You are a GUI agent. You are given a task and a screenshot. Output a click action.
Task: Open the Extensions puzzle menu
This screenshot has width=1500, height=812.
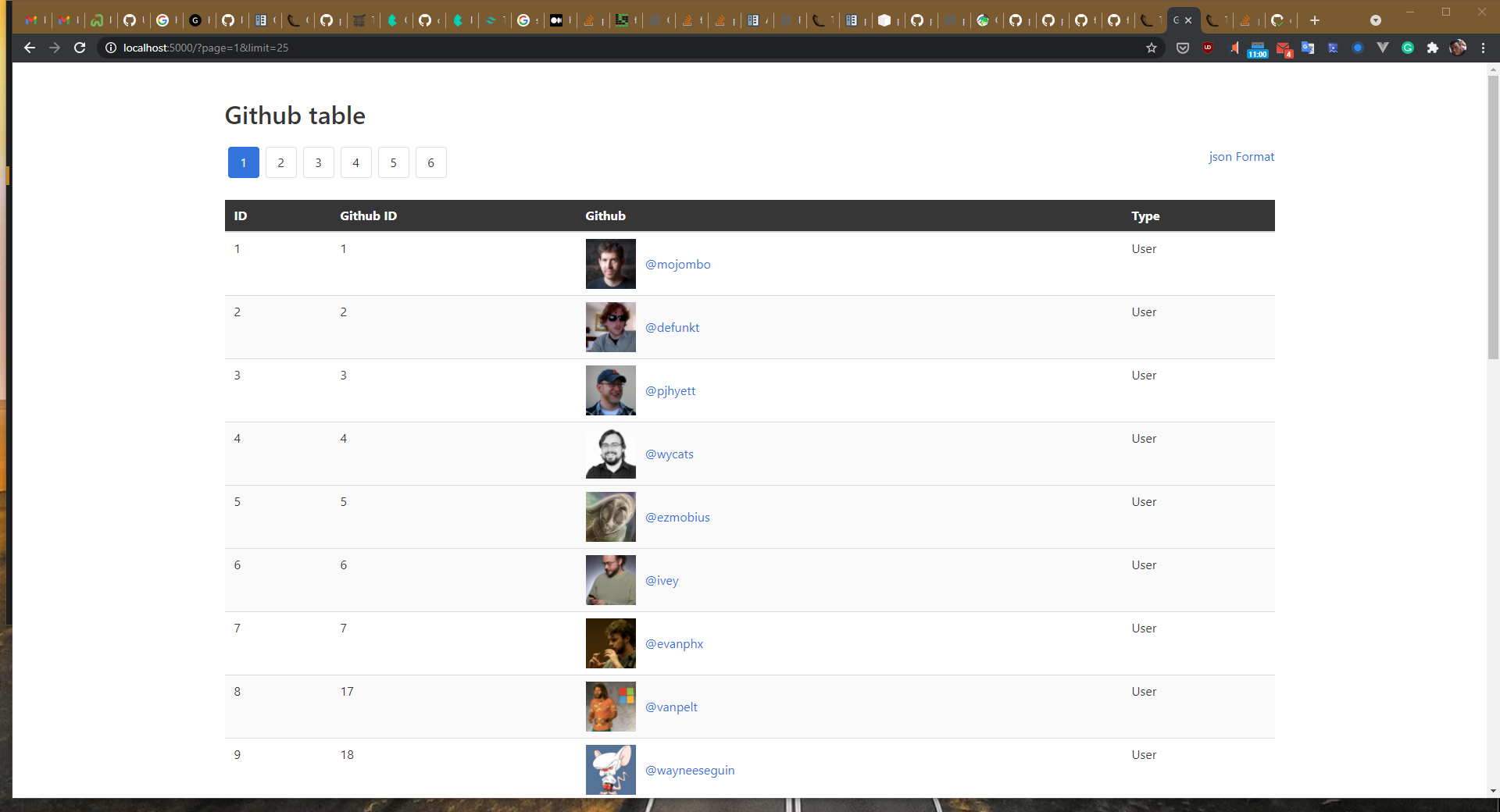pos(1433,48)
